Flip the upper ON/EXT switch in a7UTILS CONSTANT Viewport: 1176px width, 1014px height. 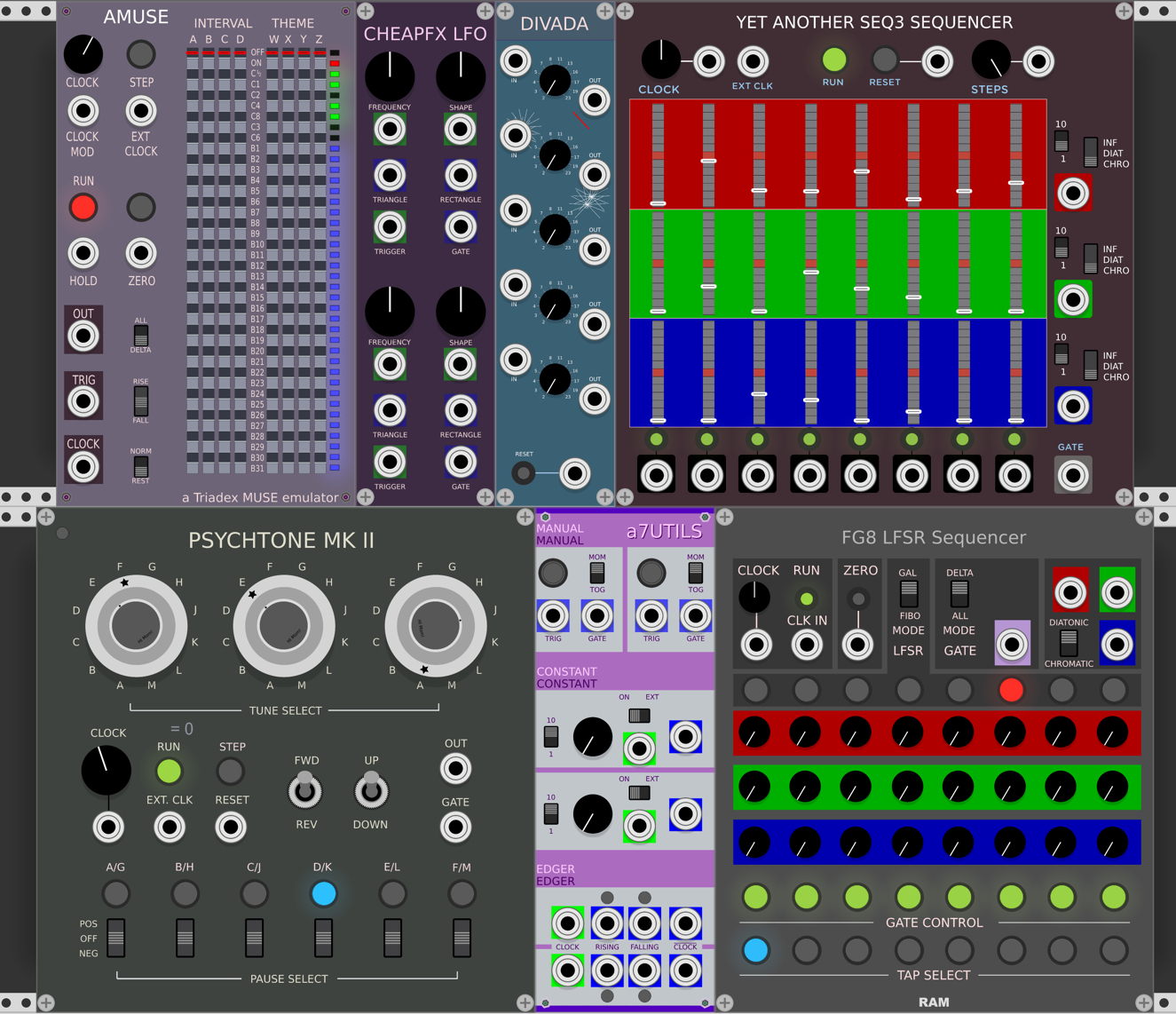click(639, 716)
